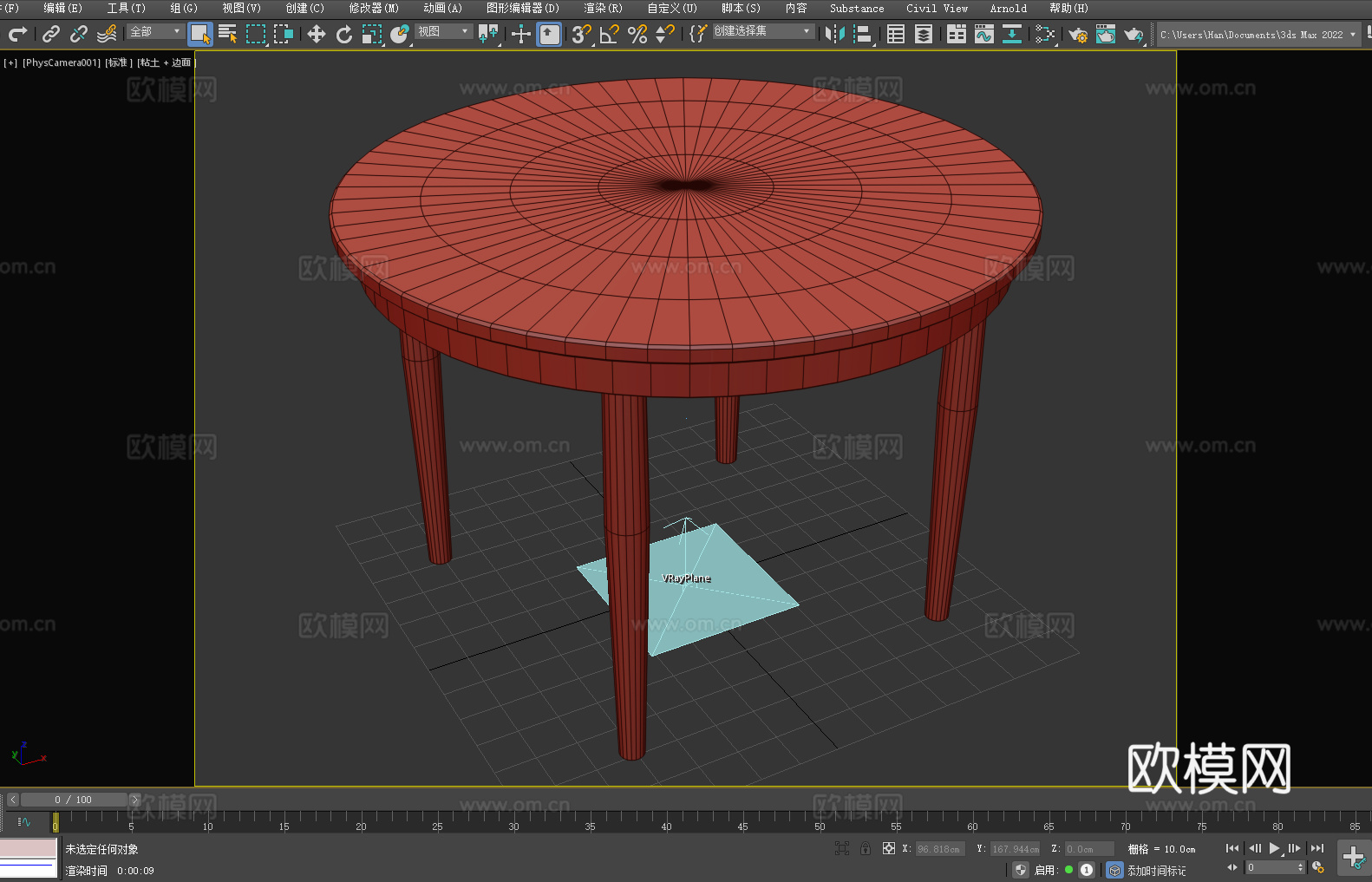Click viewport shading label 粘土 + 边面
Image resolution: width=1372 pixels, height=882 pixels.
pos(166,62)
